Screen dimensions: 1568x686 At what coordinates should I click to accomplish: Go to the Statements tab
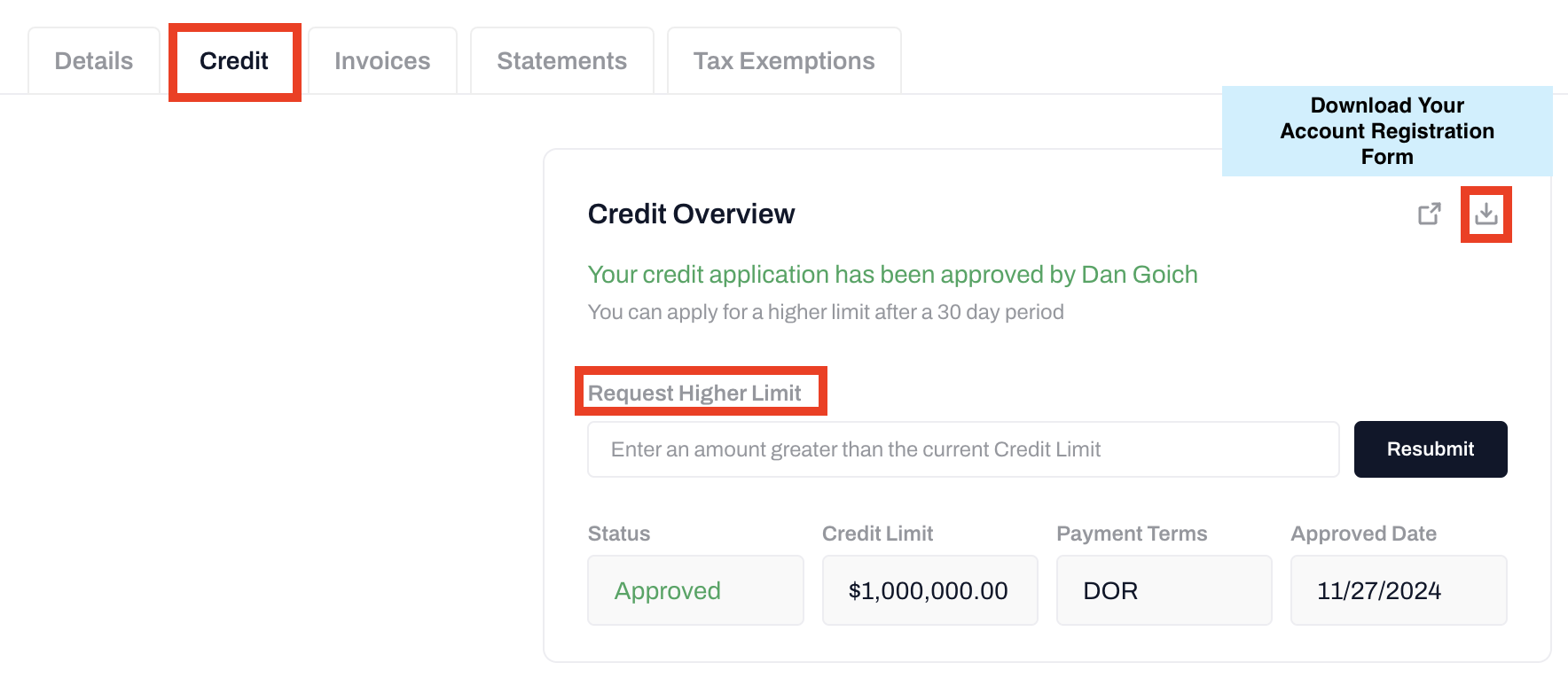point(561,61)
